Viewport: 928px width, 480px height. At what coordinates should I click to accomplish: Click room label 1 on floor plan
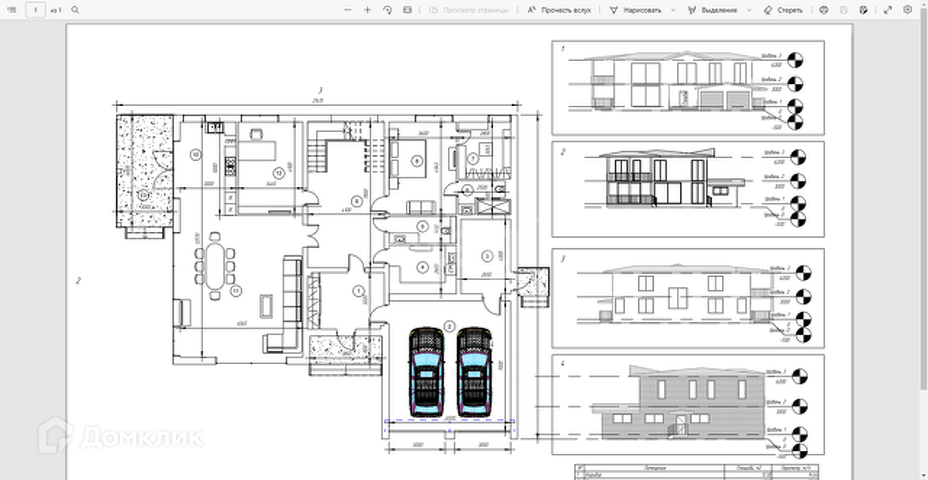click(x=359, y=290)
